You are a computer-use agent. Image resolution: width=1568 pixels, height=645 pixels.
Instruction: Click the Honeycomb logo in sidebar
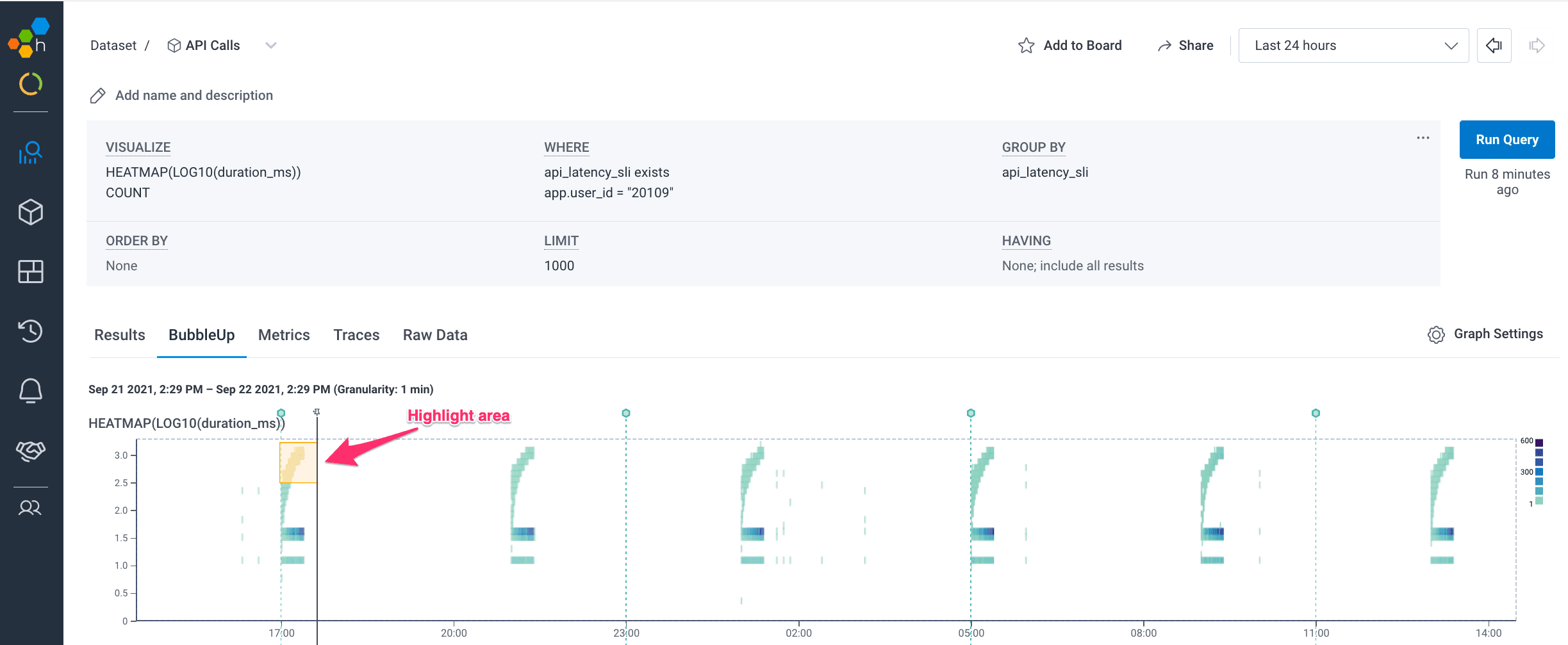(x=29, y=38)
